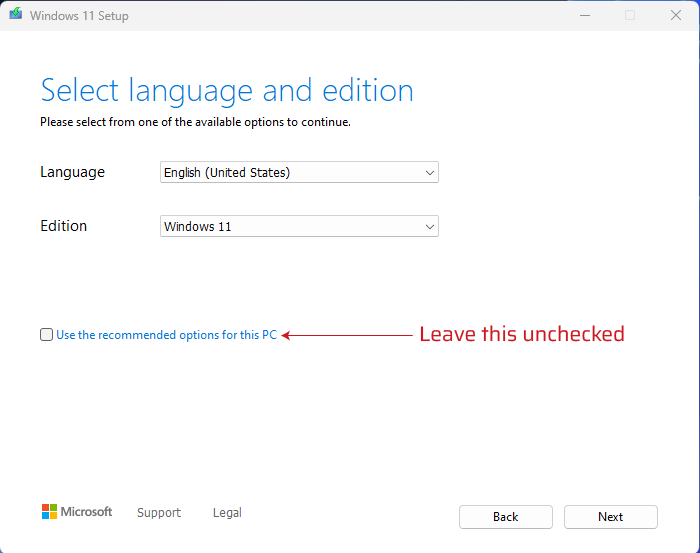Click the 'Please select from one' instruction text
Viewport: 700px width, 553px height.
coord(195,122)
